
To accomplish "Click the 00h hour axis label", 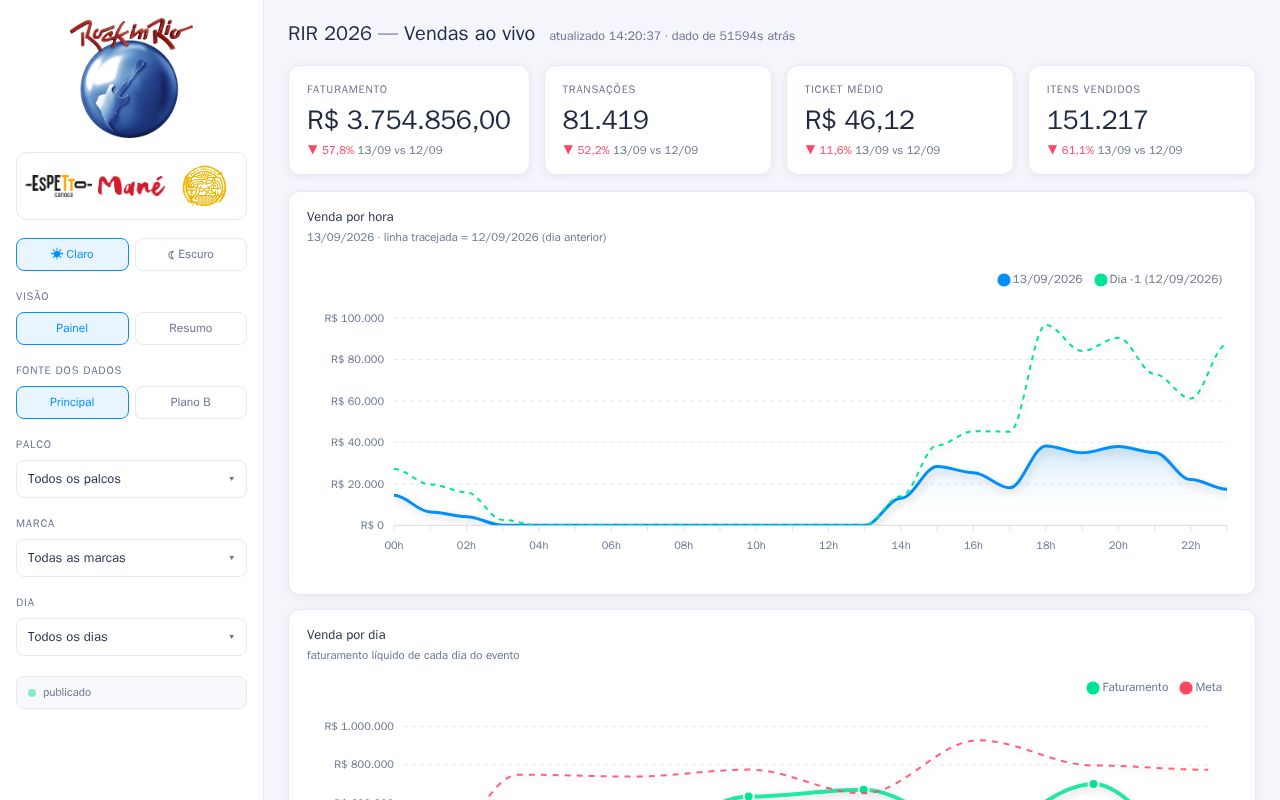I will coord(394,546).
